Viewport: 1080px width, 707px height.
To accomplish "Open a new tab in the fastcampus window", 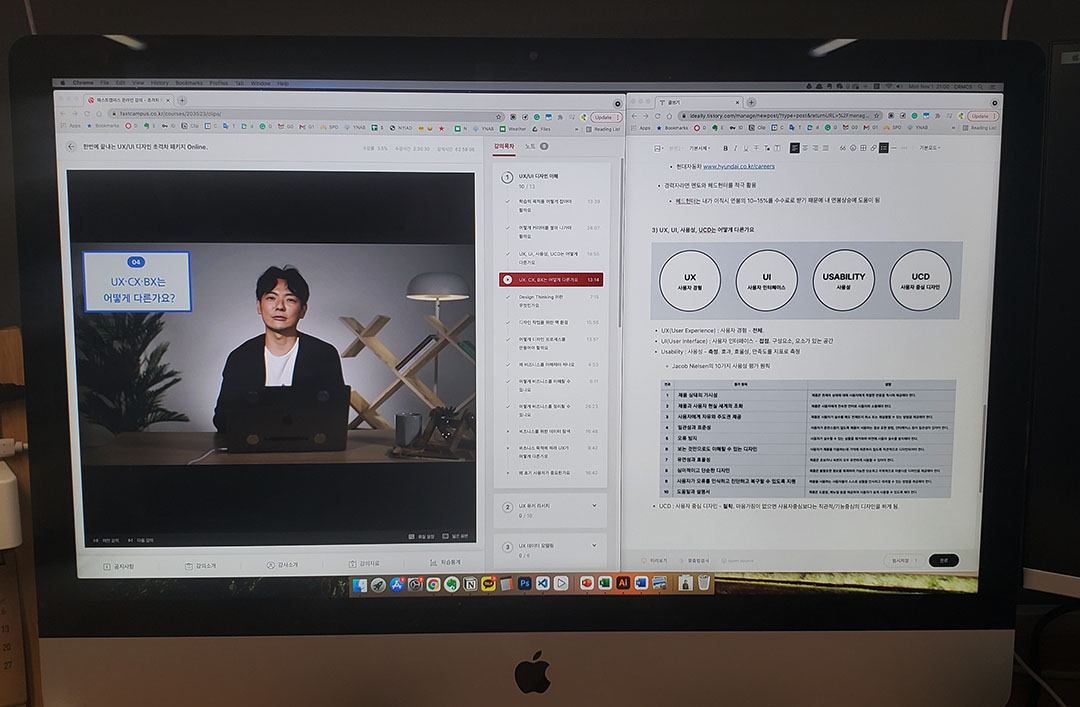I will point(182,101).
